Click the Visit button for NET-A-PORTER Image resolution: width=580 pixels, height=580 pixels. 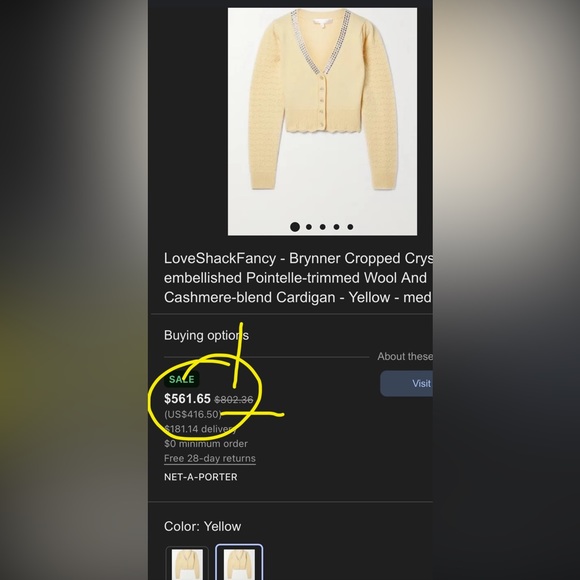(407, 384)
